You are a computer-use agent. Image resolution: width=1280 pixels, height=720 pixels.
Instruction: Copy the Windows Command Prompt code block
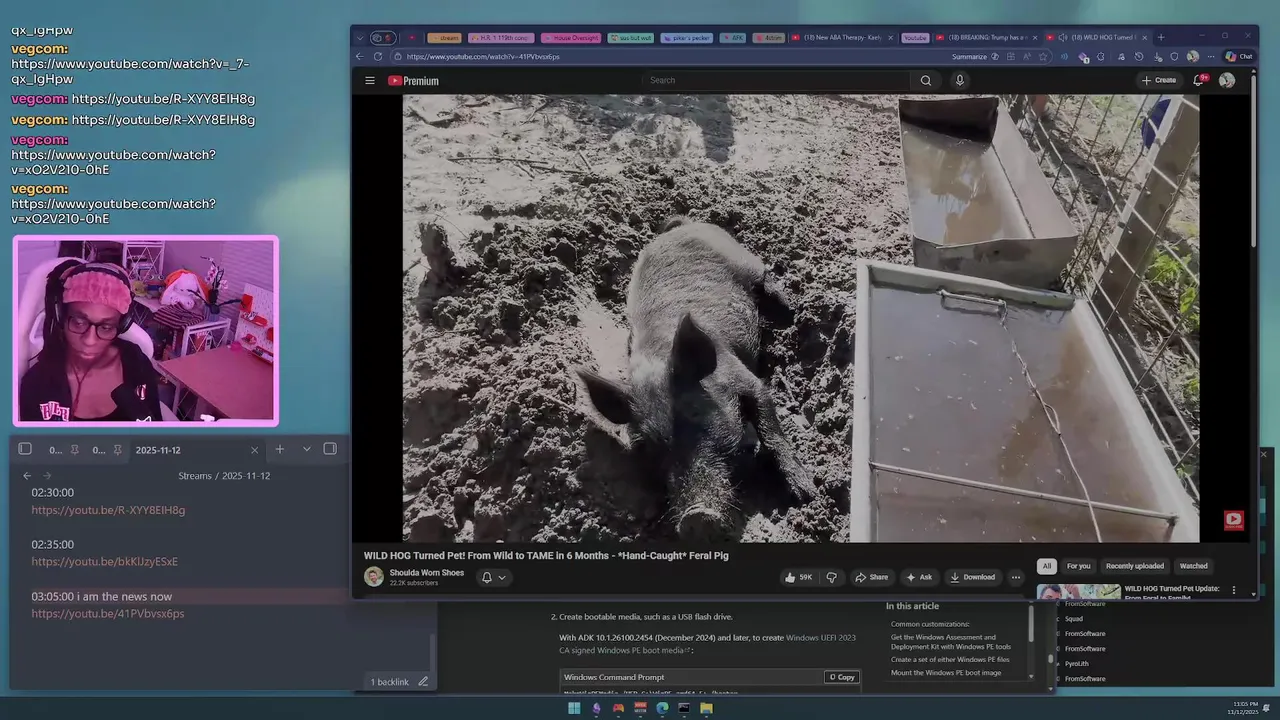(x=842, y=677)
